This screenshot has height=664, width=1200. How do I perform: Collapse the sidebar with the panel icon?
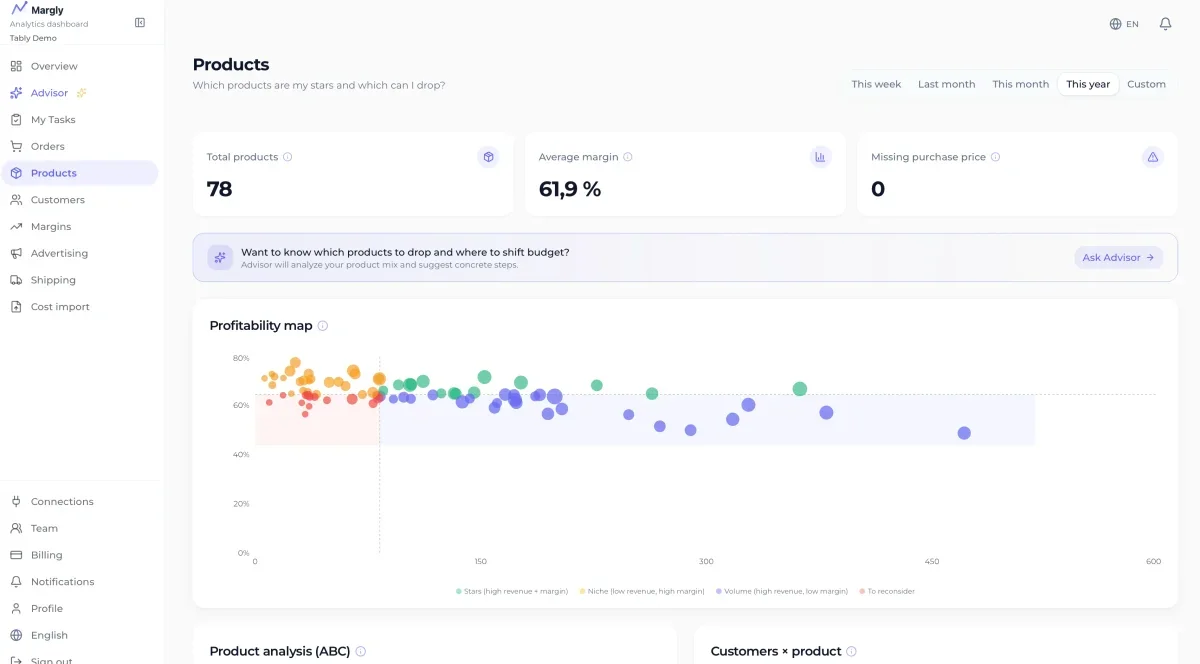tap(140, 22)
